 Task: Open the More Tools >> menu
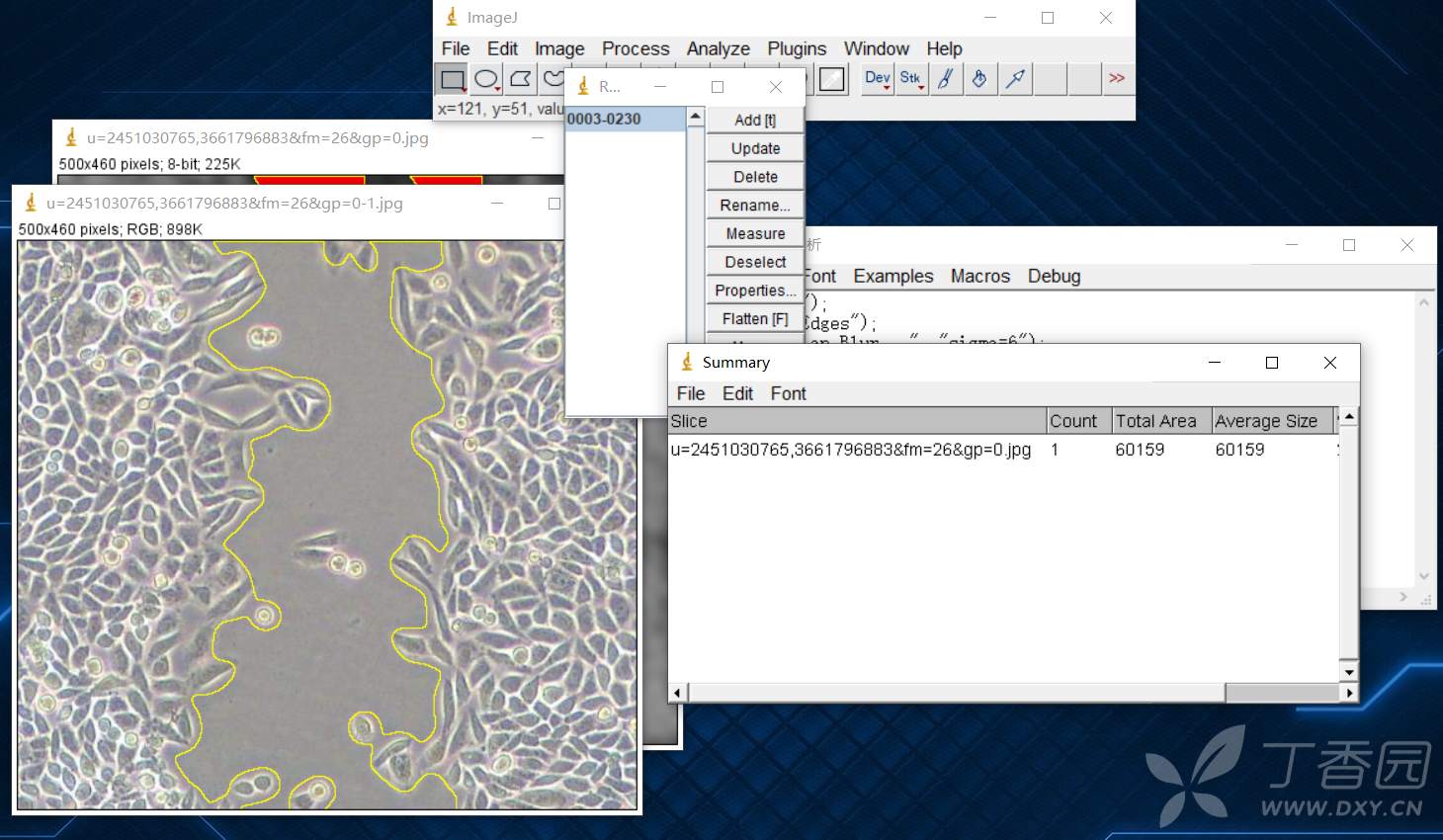tap(1117, 79)
